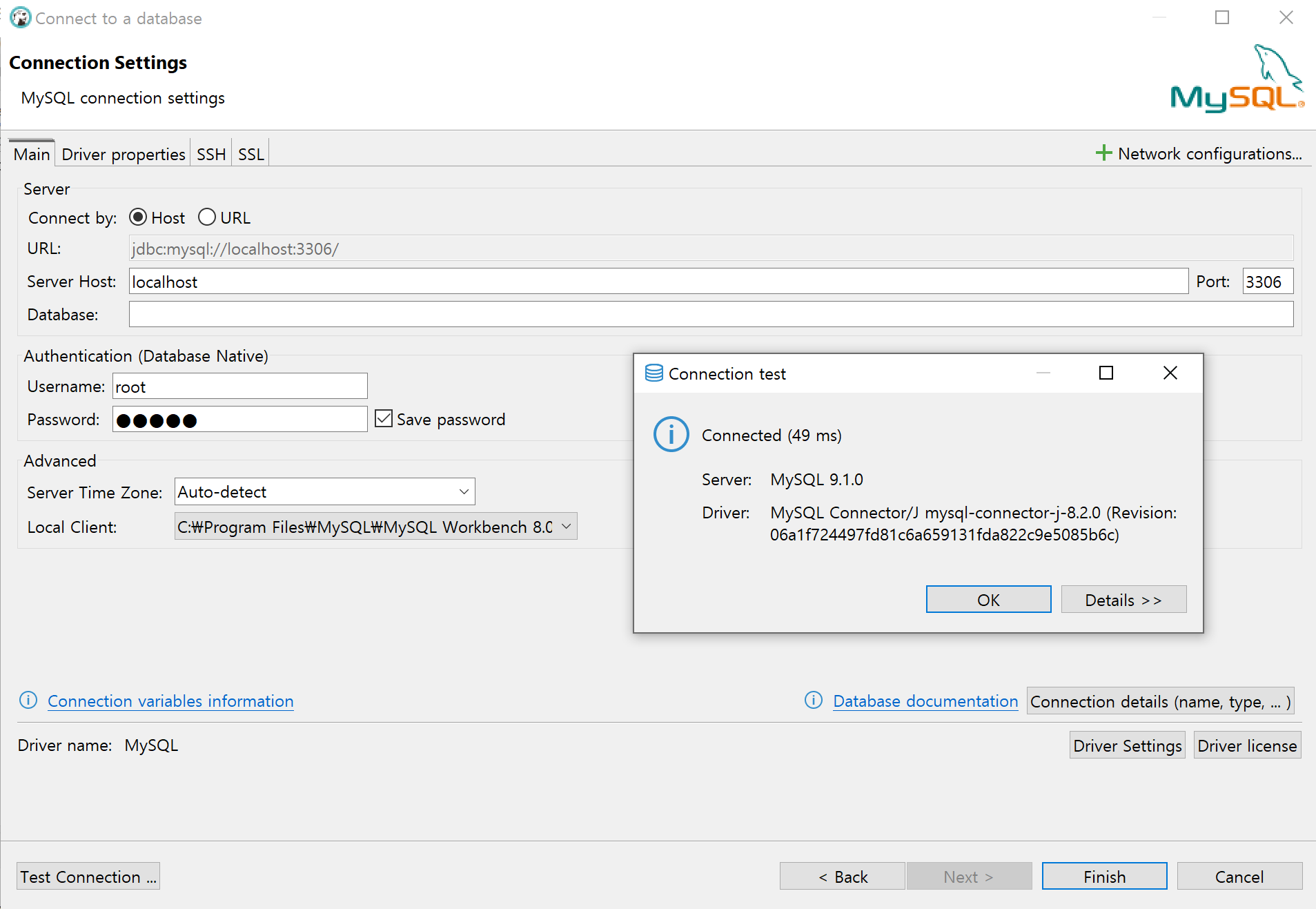Click the disabled JDBC URL field

pos(711,248)
